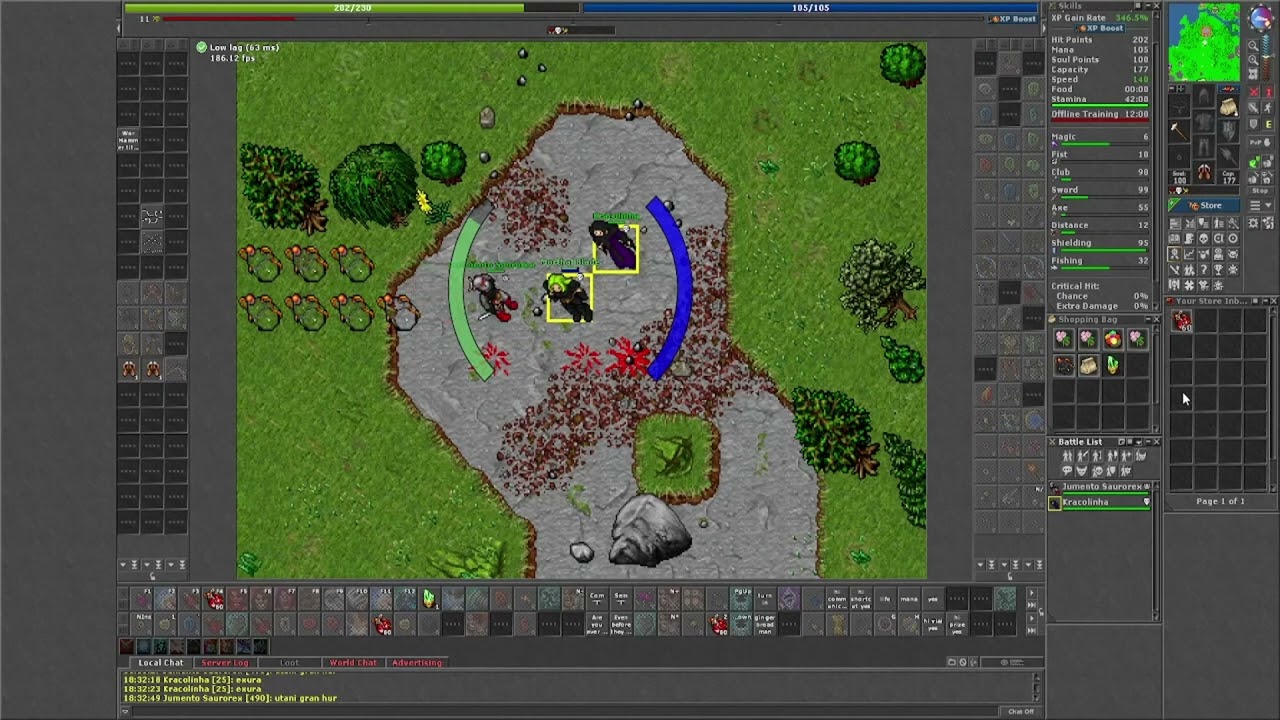Open Battle List sort dropdown
This screenshot has width=1280, height=720.
pyautogui.click(x=1138, y=442)
